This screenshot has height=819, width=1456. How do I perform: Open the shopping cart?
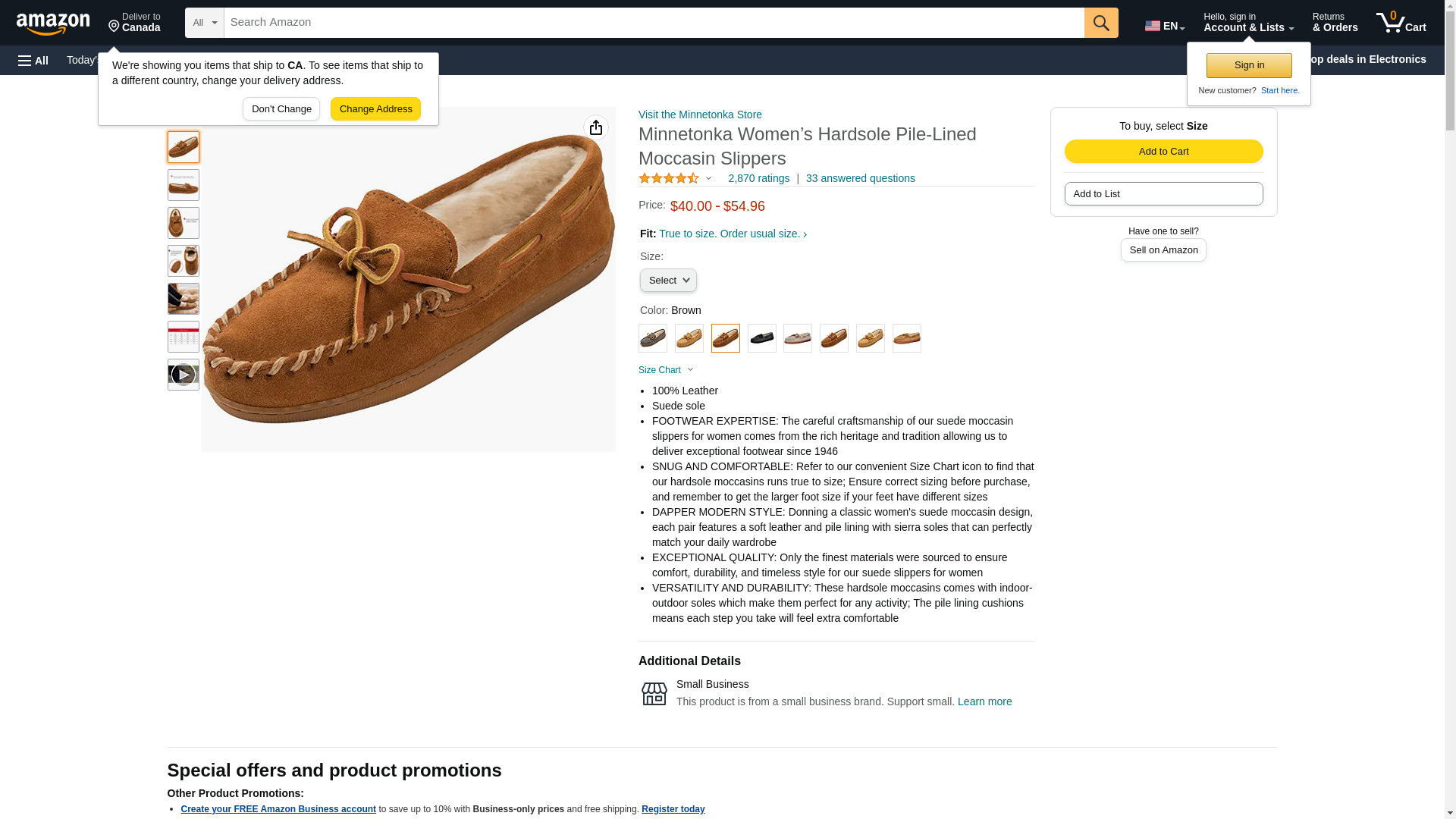pos(1401,23)
